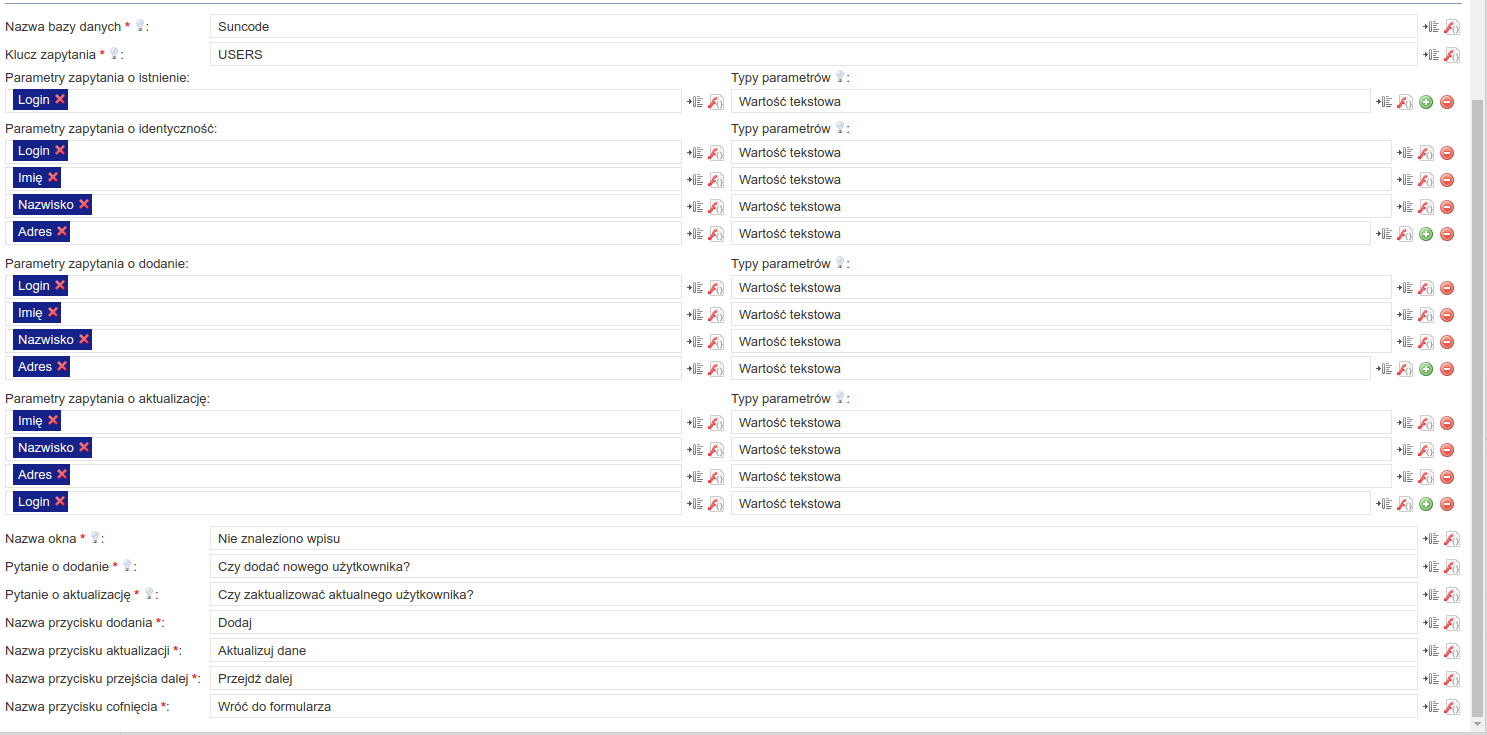Screen dimensions: 1487x735
Task: Open function icon for Nazwa okna field
Action: click(x=1452, y=539)
